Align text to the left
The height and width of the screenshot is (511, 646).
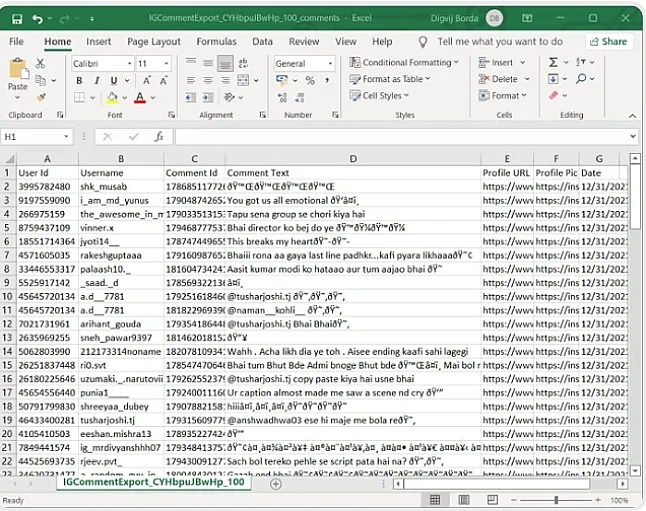coord(190,80)
